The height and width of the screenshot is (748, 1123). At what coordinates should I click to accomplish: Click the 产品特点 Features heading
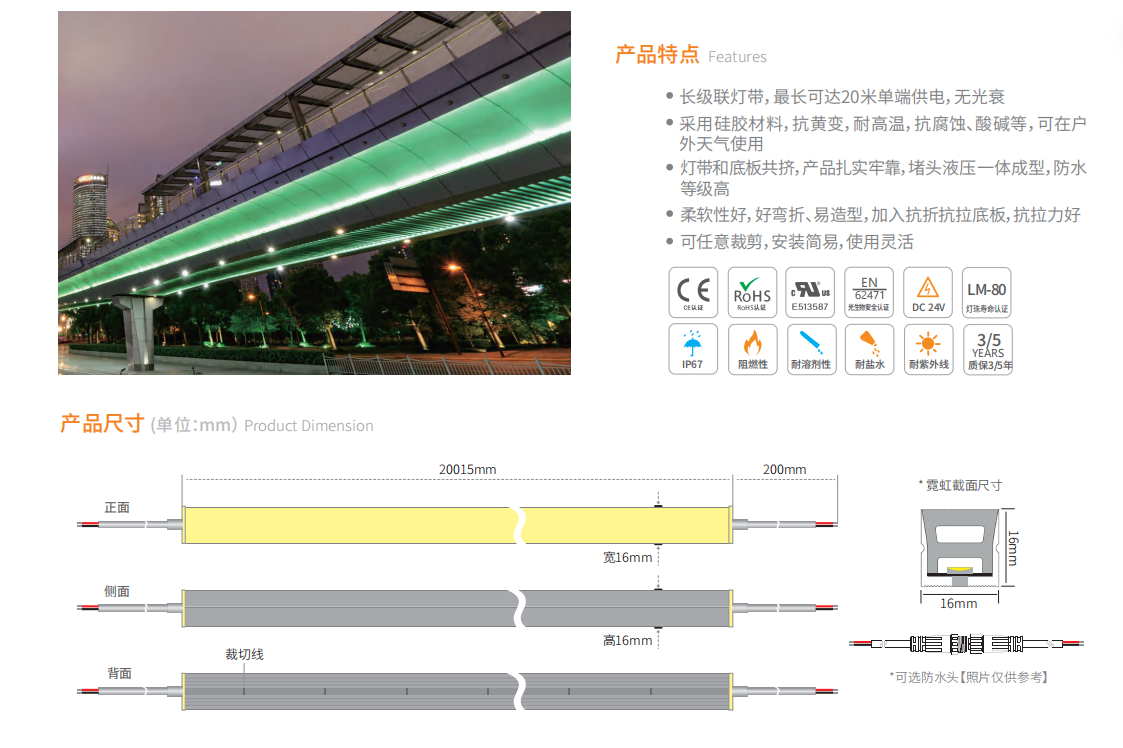690,55
